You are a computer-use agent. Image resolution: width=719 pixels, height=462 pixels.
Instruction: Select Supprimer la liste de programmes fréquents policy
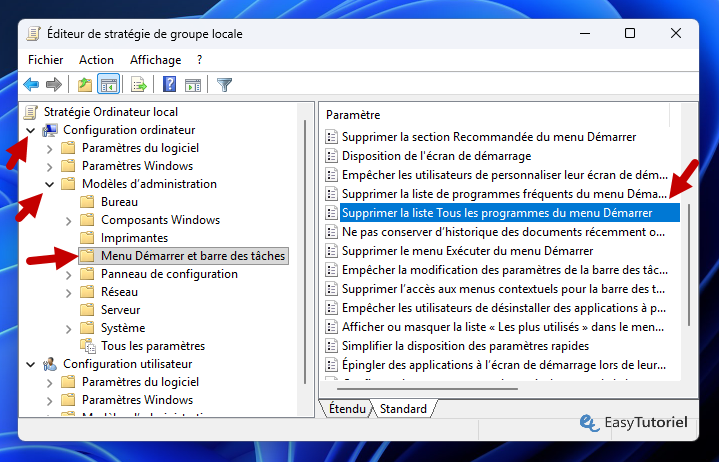click(504, 194)
